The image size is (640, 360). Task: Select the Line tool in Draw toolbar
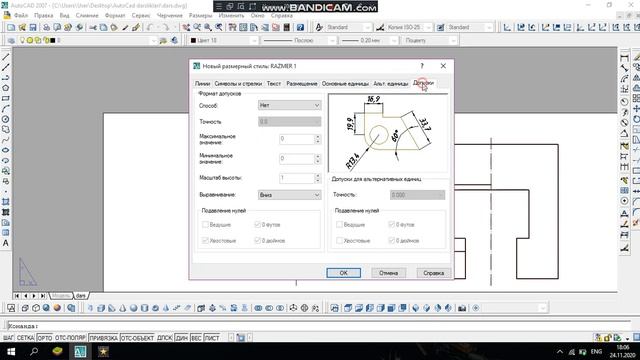tap(6, 56)
